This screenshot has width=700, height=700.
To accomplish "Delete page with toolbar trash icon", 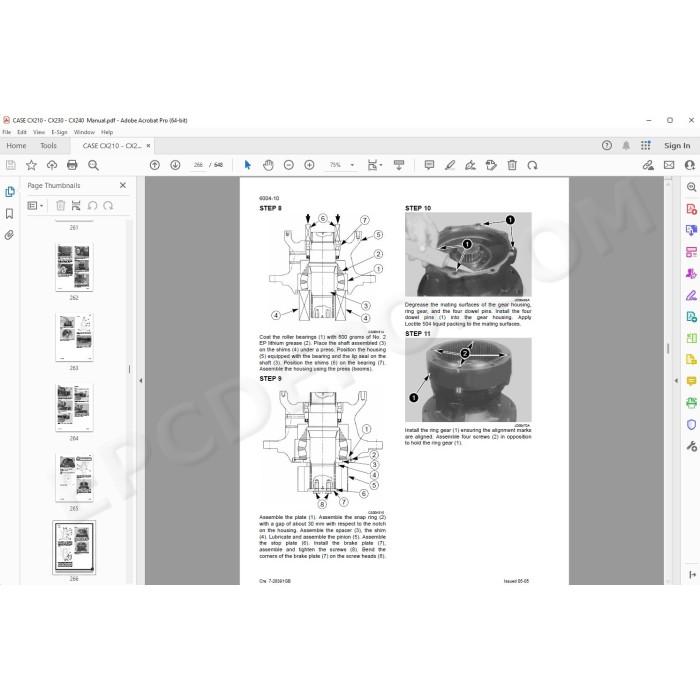I will click(x=512, y=165).
